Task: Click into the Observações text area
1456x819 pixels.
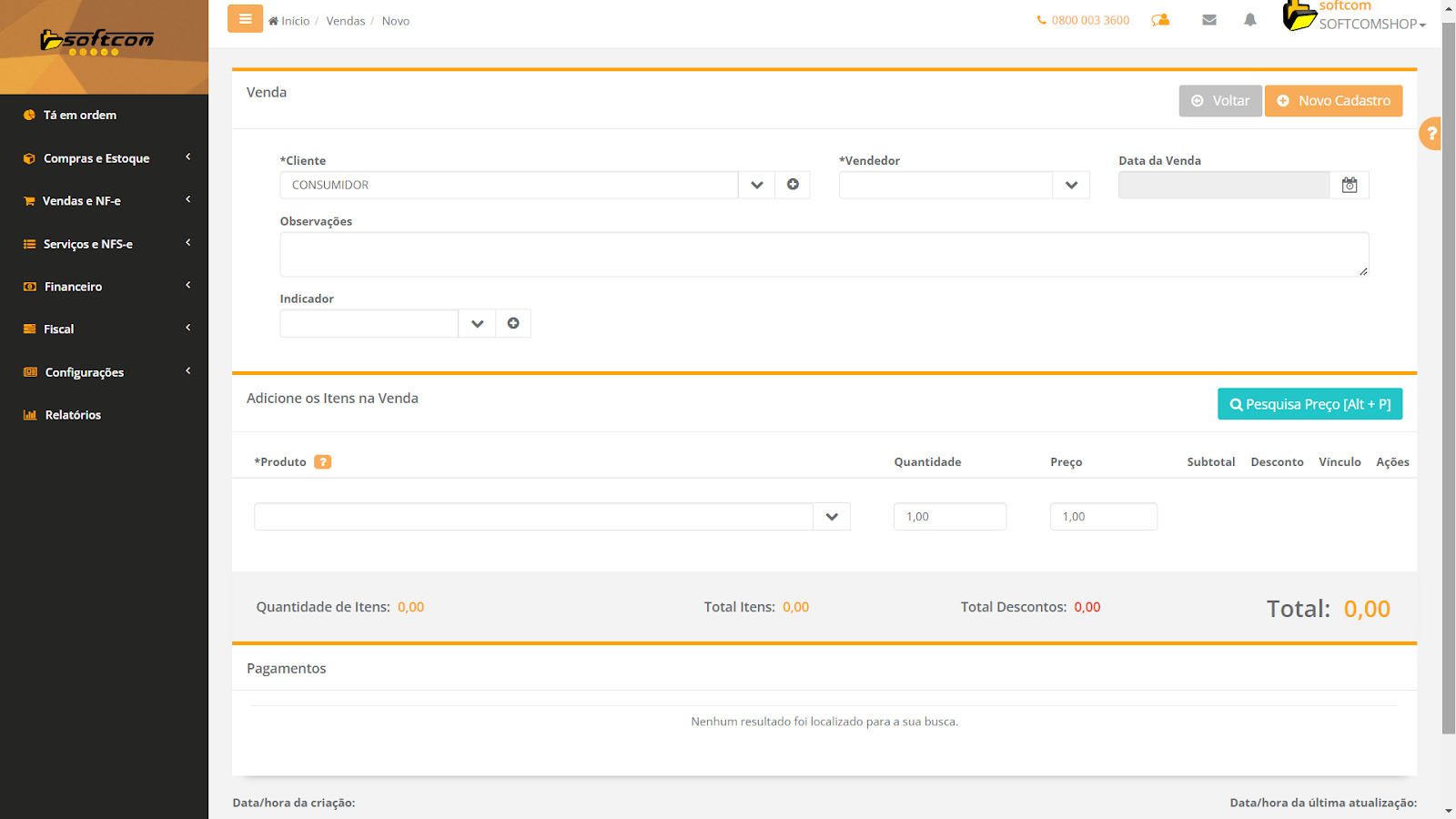Action: pyautogui.click(x=824, y=255)
